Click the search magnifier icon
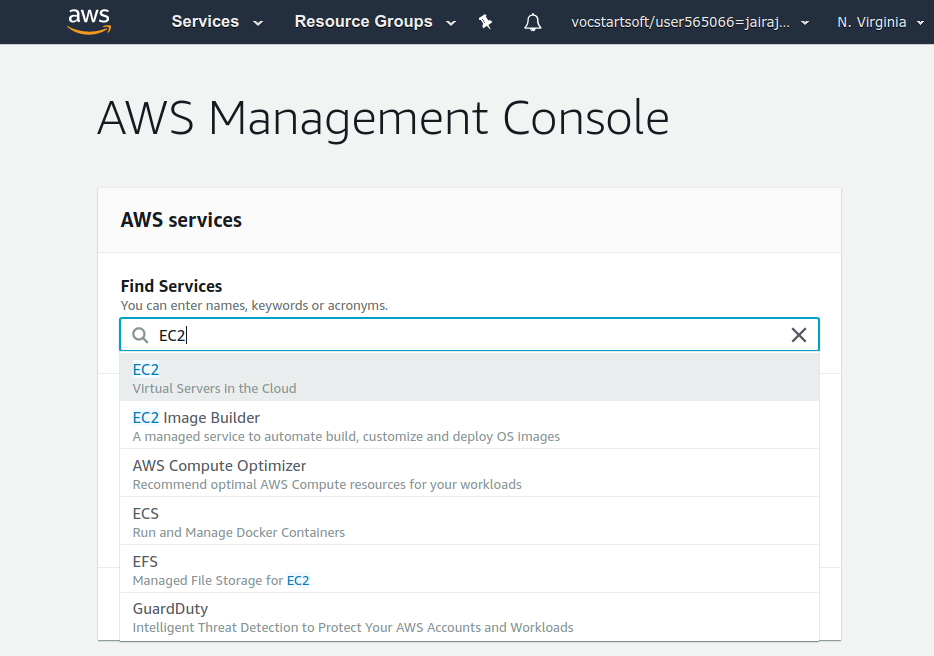 coord(140,334)
